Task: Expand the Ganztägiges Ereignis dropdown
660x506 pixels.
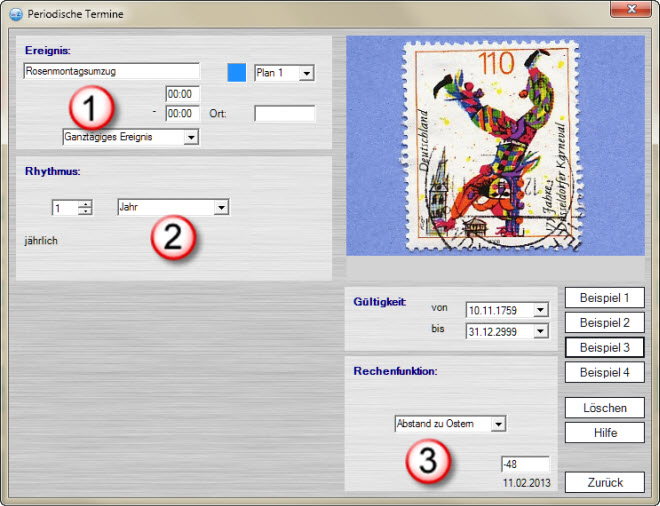Action: [191, 137]
